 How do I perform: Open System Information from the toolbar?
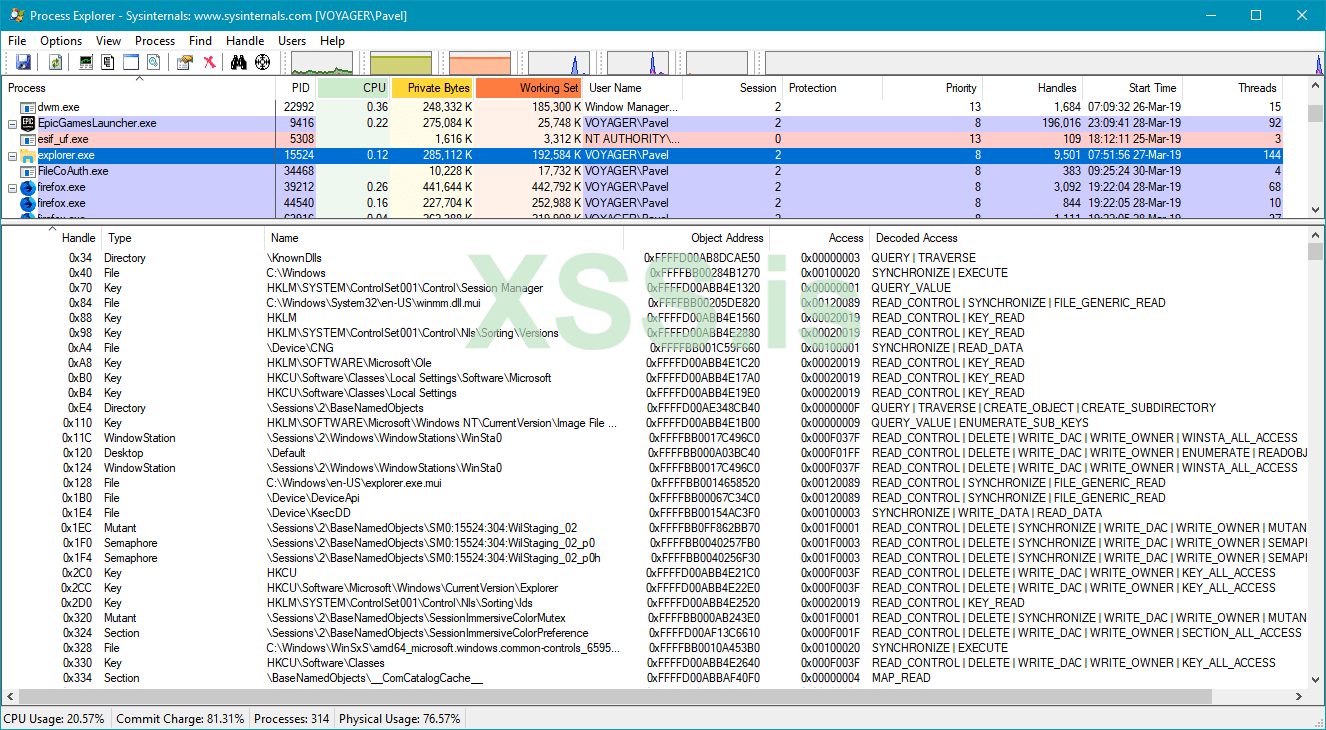(x=86, y=63)
